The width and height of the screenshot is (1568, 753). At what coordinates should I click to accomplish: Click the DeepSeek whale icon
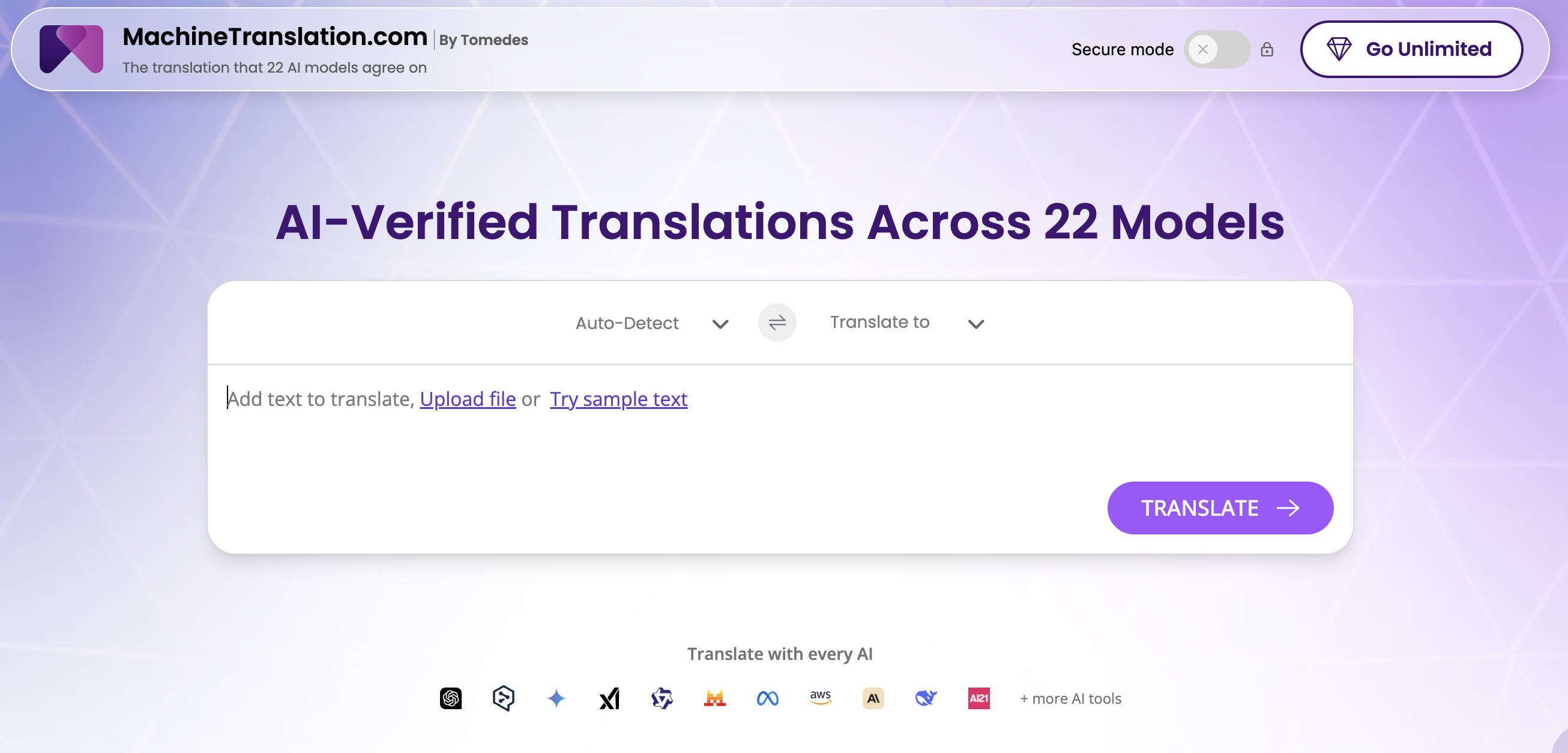click(926, 698)
